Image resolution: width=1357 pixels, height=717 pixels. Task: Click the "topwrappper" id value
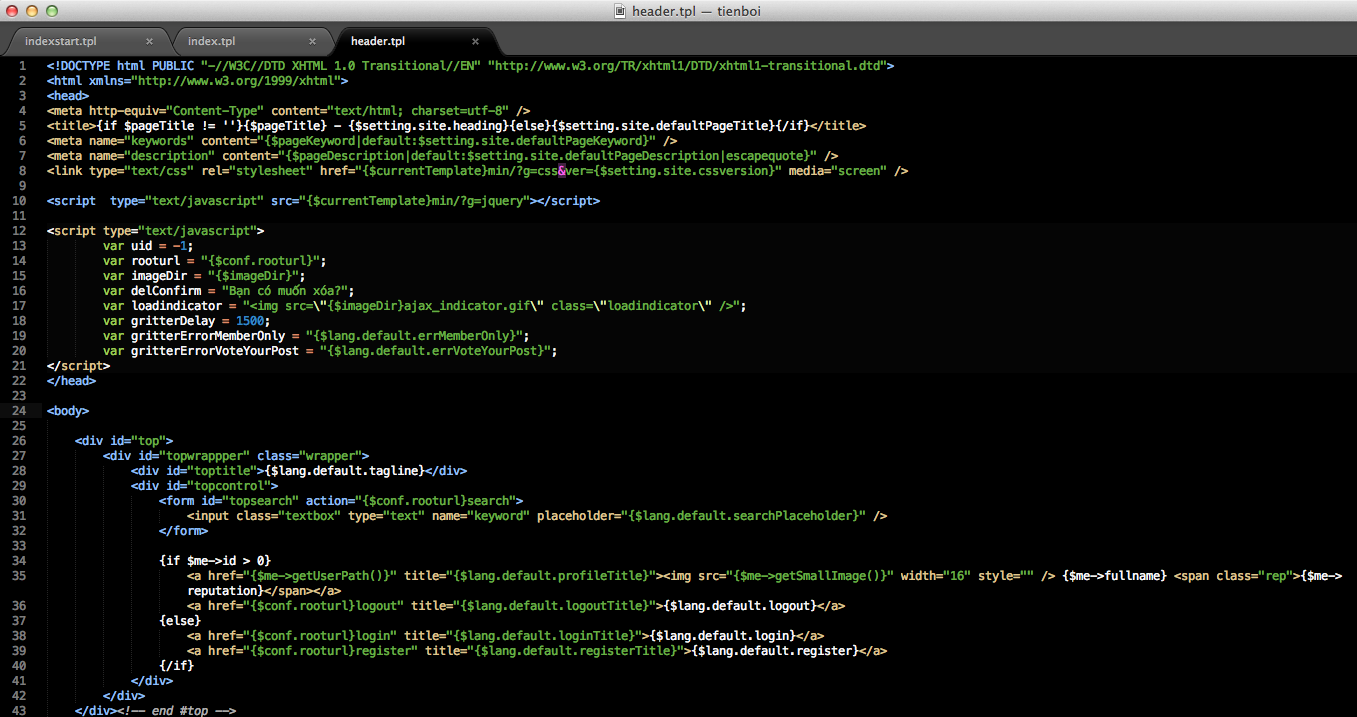tap(204, 456)
